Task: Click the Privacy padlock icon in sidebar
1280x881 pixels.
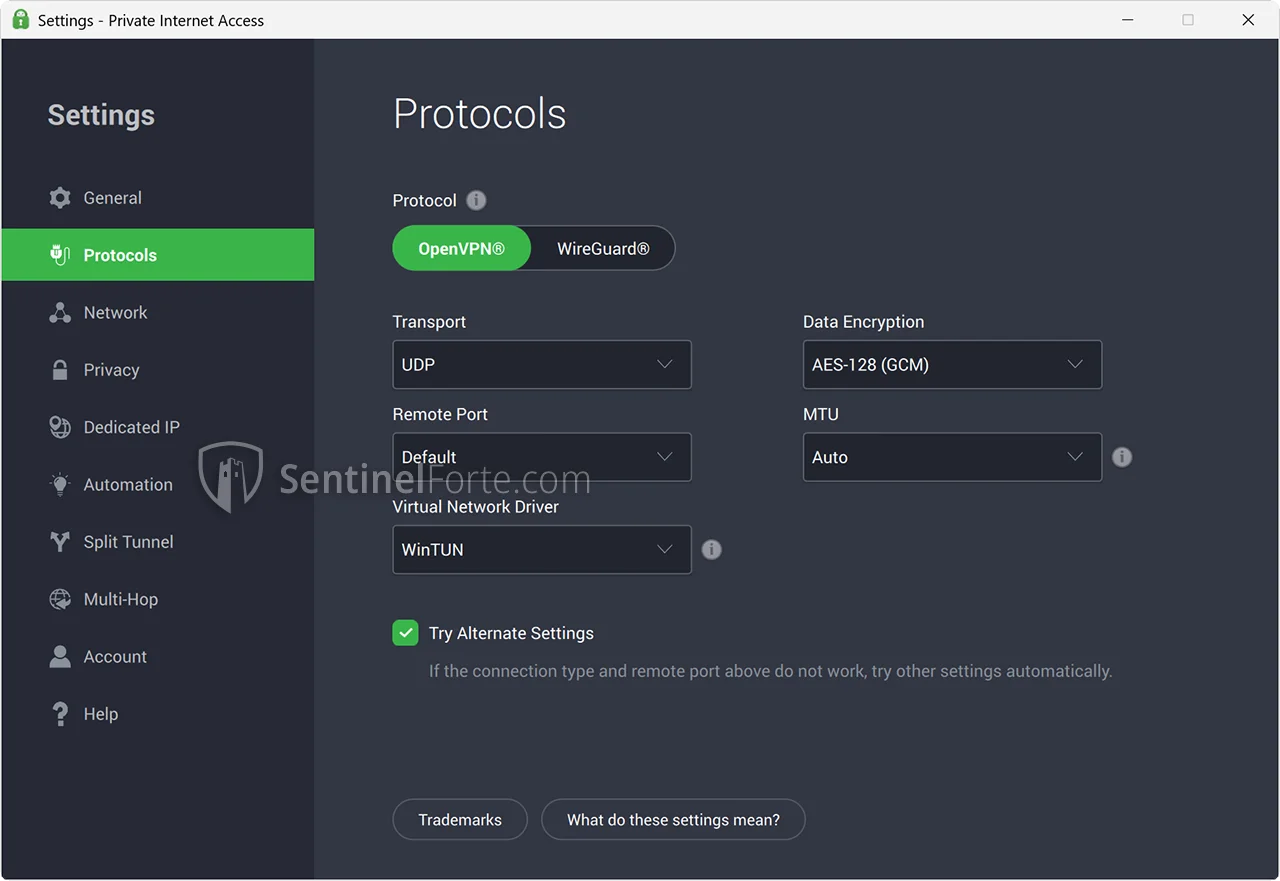Action: (x=60, y=370)
